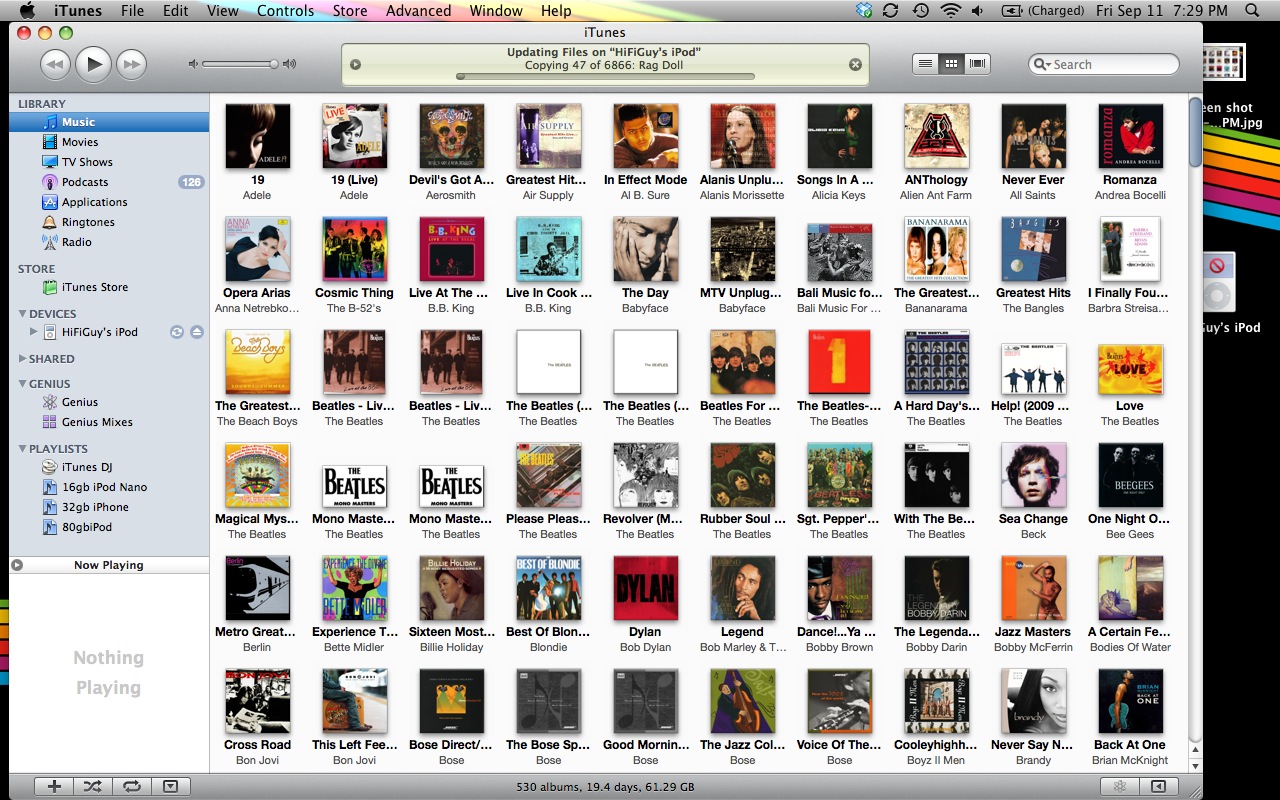1280x800 pixels.
Task: Click the Time Machine menu bar icon
Action: click(x=919, y=11)
